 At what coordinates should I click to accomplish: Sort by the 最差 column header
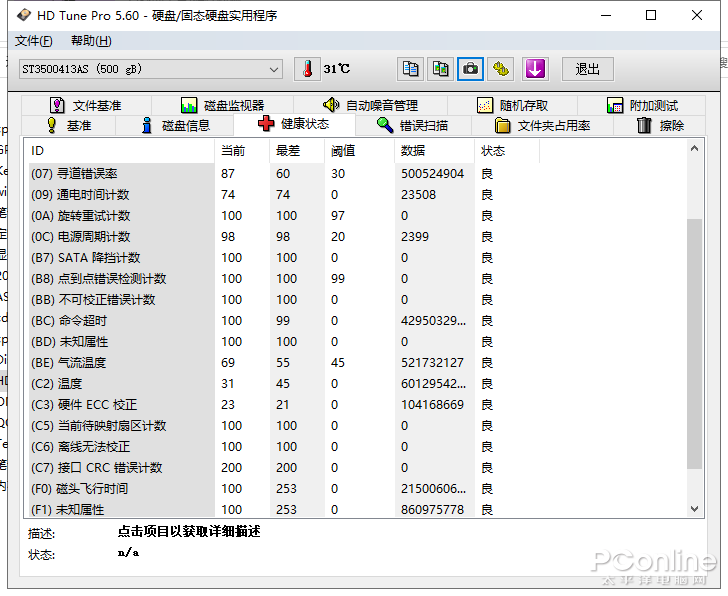coord(297,151)
